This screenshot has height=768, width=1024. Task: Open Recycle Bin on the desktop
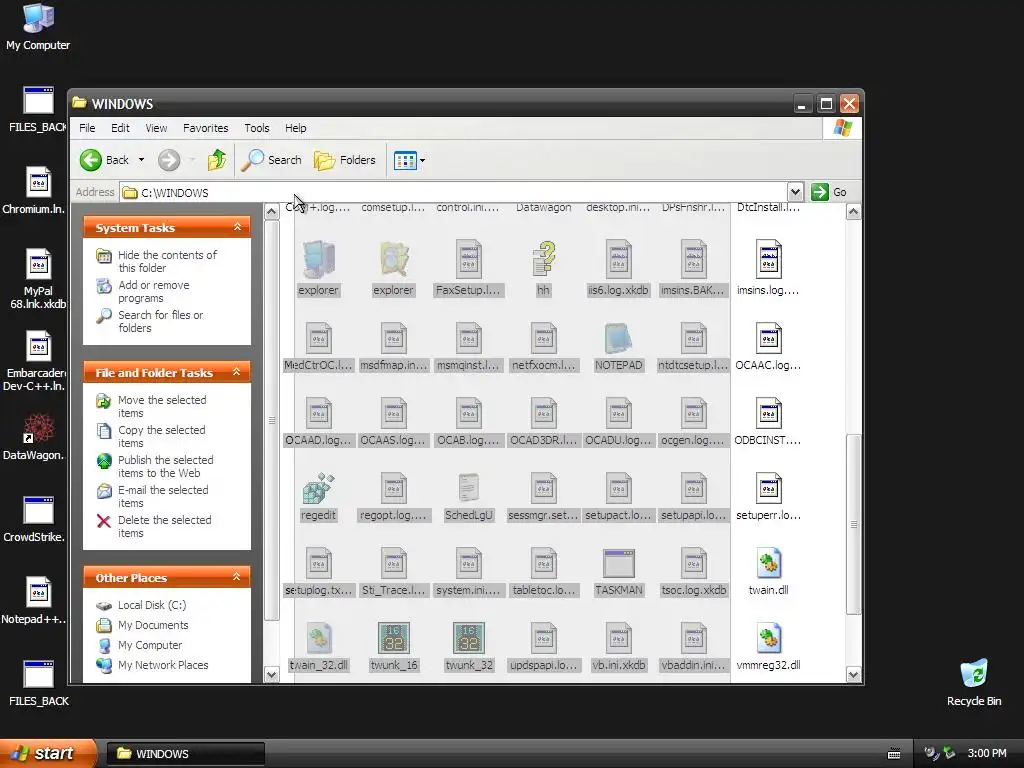(x=974, y=682)
